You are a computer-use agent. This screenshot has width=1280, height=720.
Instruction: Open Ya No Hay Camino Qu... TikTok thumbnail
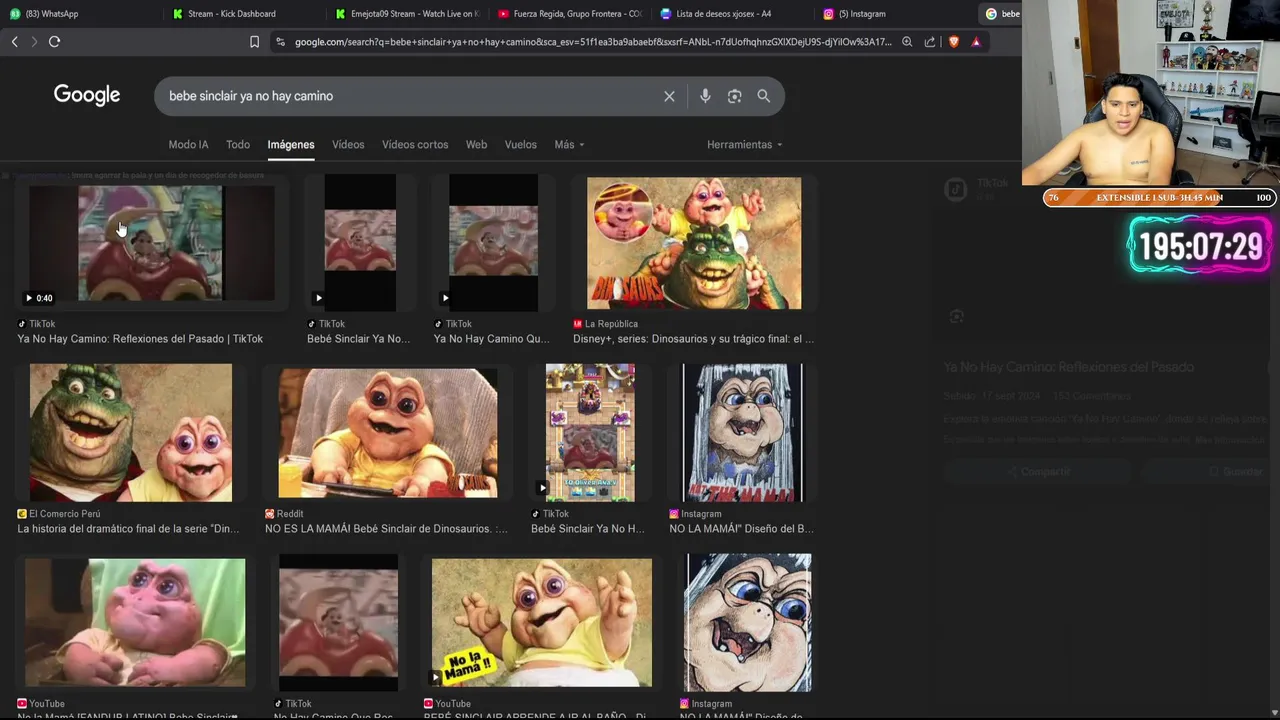(493, 243)
